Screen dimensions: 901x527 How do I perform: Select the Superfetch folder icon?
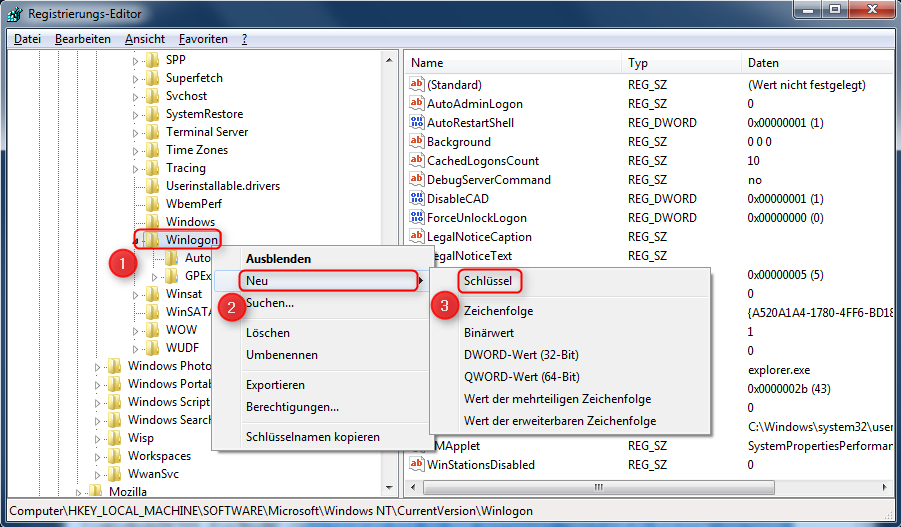pos(152,78)
